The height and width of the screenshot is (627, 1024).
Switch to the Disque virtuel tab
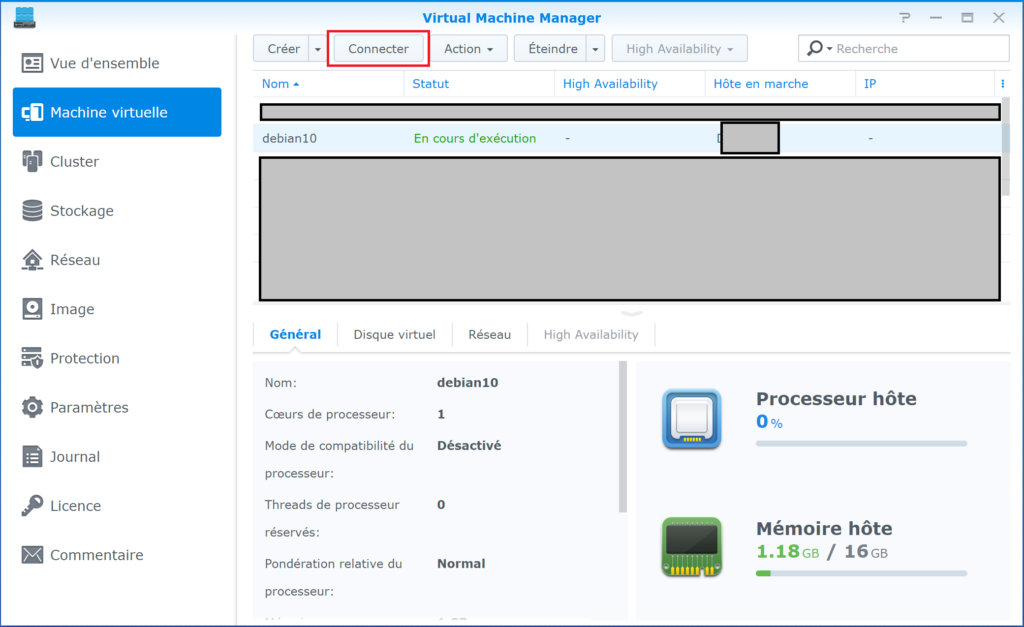[394, 335]
